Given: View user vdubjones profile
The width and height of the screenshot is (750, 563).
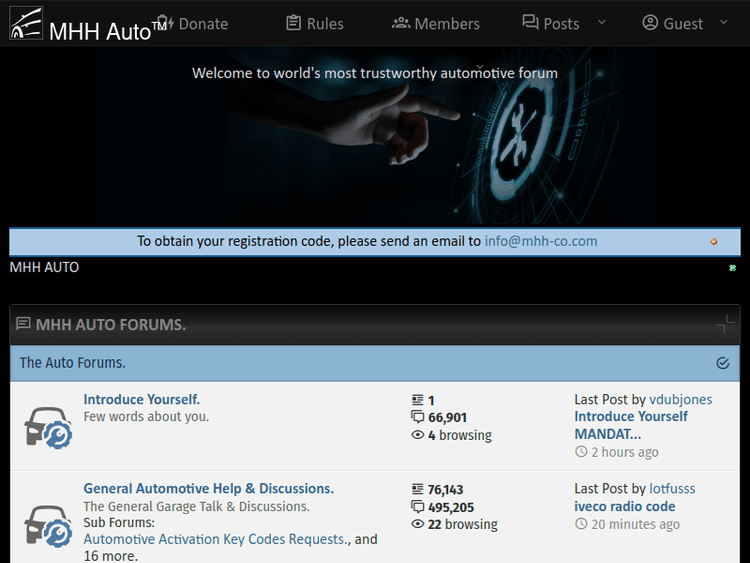Looking at the screenshot, I should pyautogui.click(x=681, y=399).
